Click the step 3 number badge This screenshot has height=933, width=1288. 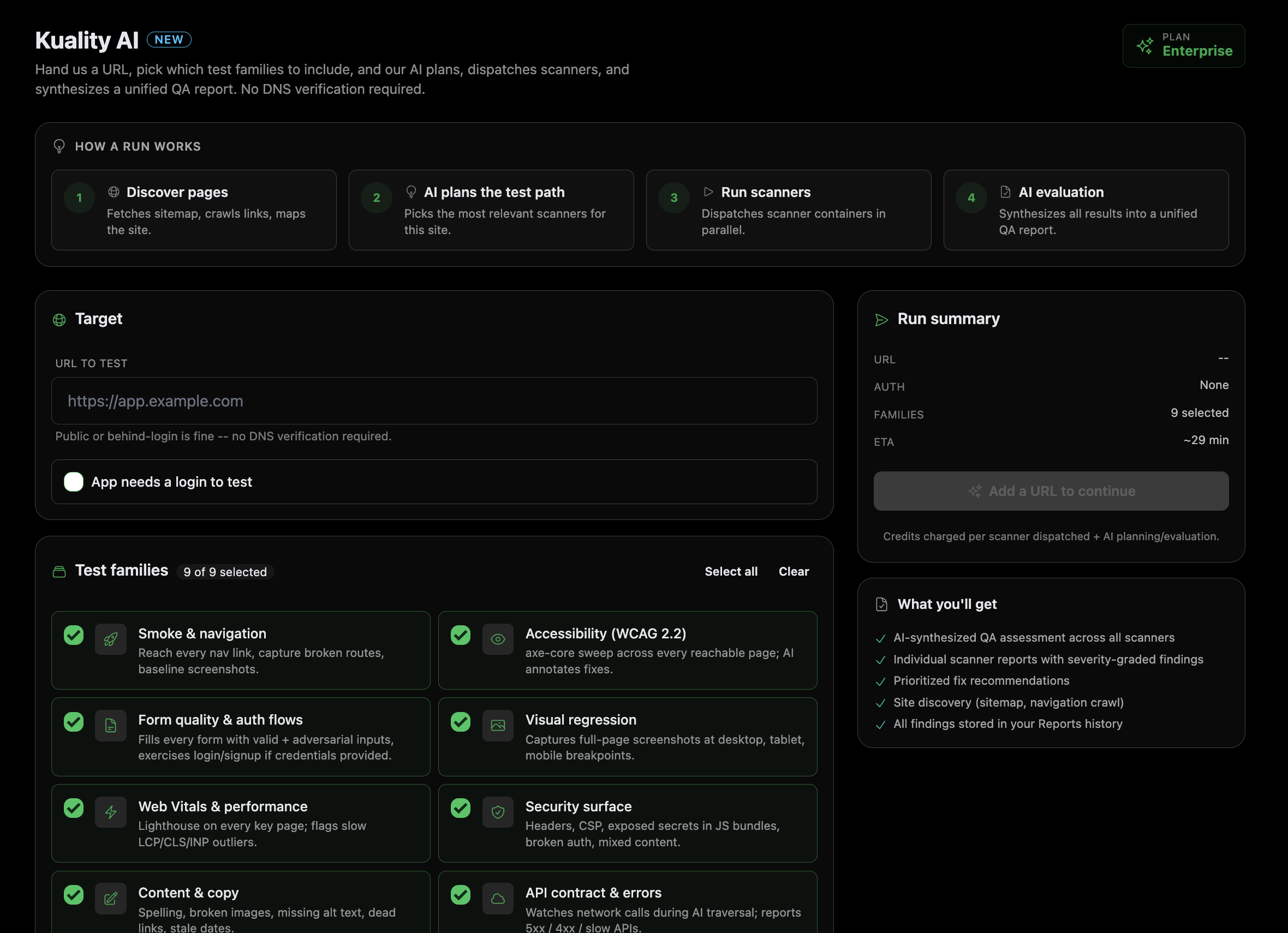pos(674,198)
